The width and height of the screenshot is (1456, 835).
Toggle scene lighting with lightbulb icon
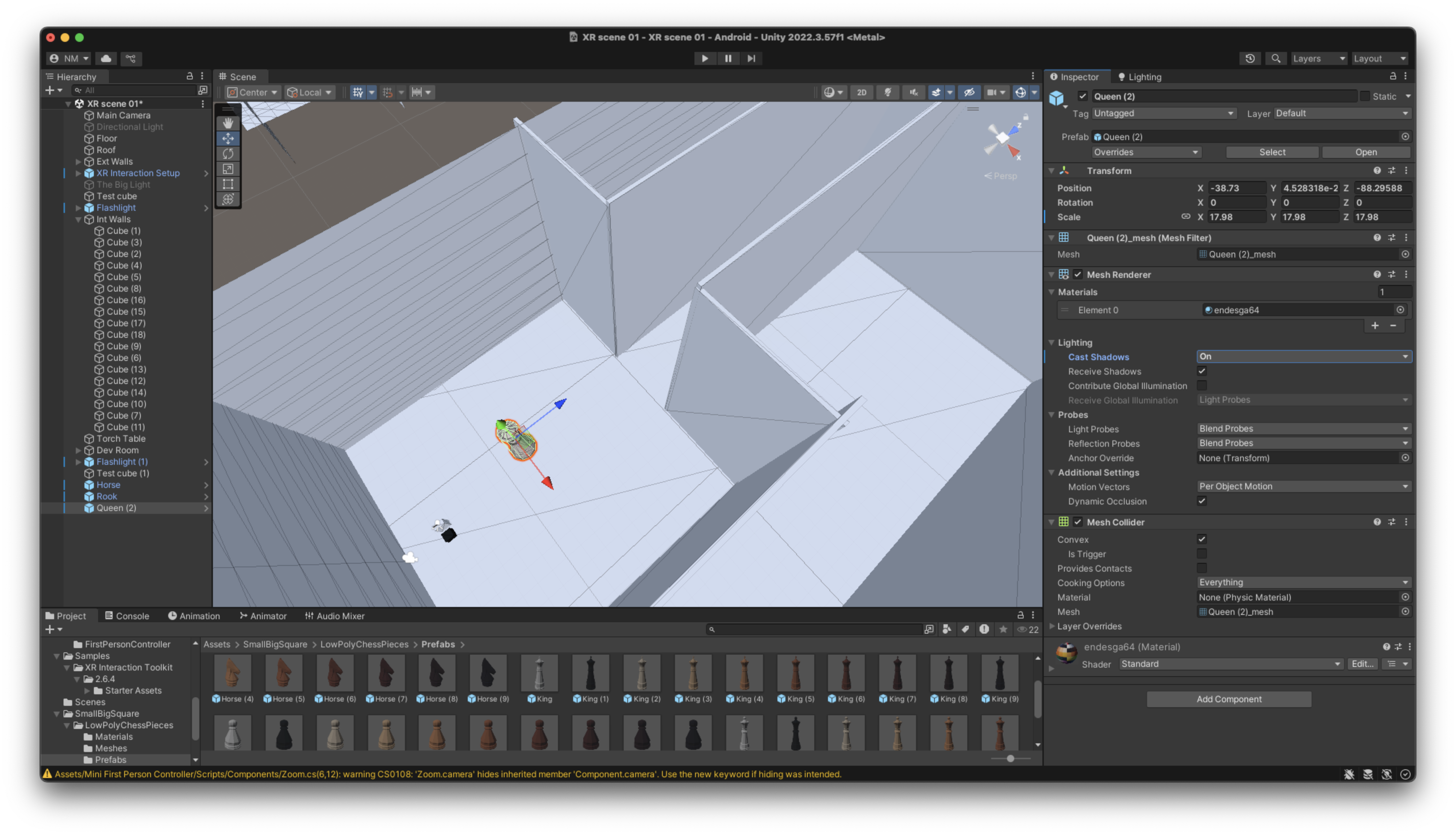(887, 92)
